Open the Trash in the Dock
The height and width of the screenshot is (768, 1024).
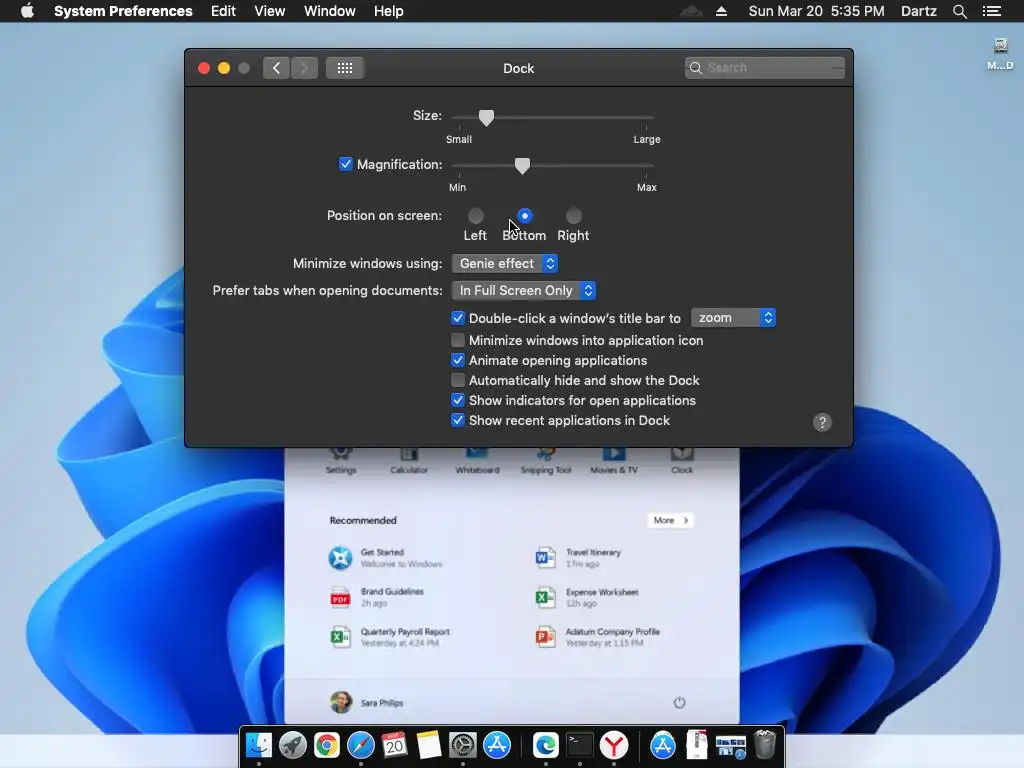(x=765, y=744)
